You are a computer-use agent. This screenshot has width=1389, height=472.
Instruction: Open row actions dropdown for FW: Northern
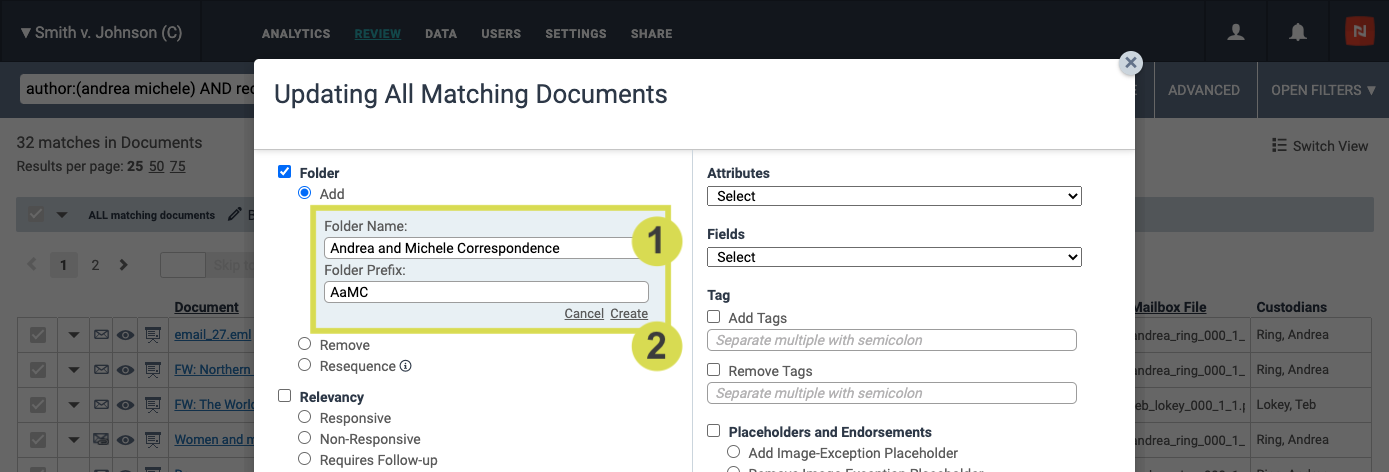pos(73,370)
